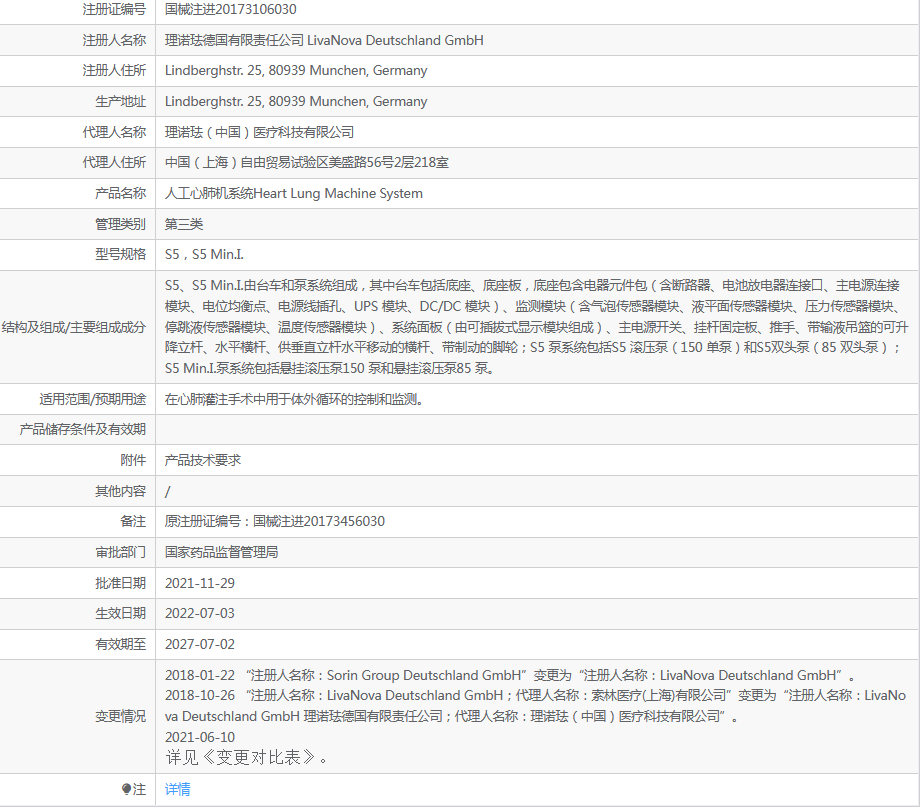Open the 详情 link in the 注 row
Screen dimensions: 921x807
tap(177, 789)
